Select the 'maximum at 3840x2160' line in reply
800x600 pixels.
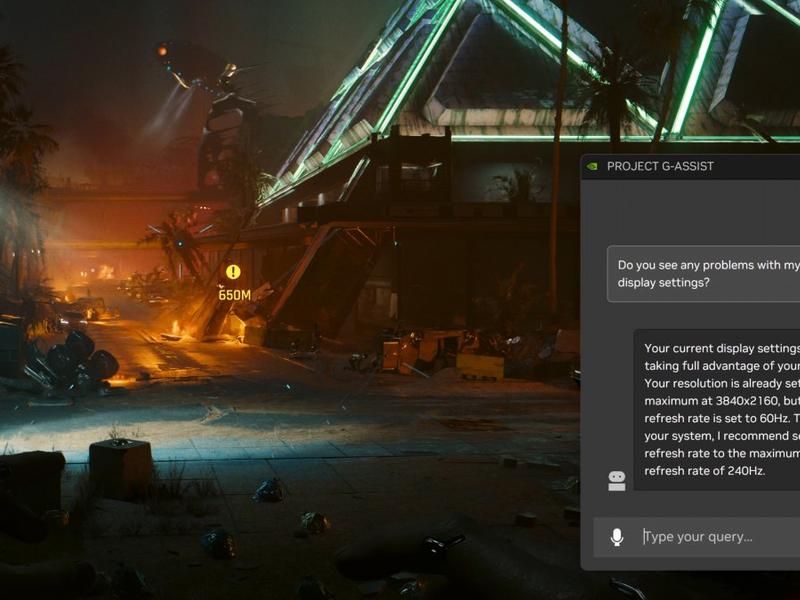pos(722,401)
